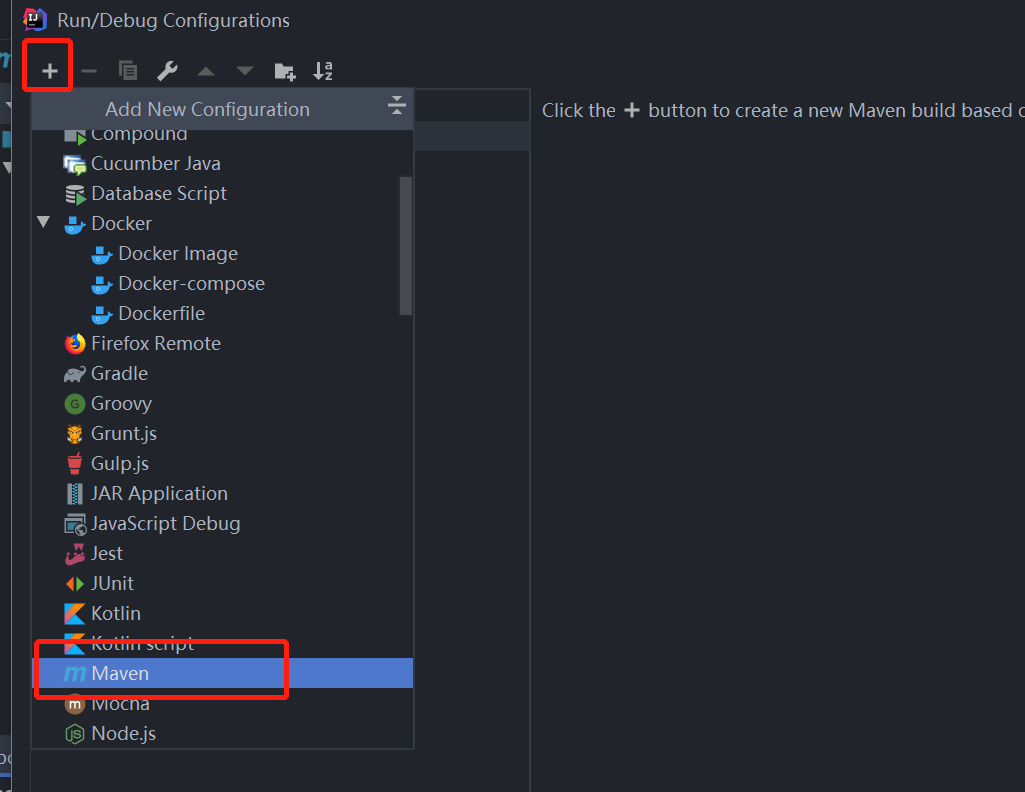1025x792 pixels.
Task: Click the Jest icon
Action: 75,554
